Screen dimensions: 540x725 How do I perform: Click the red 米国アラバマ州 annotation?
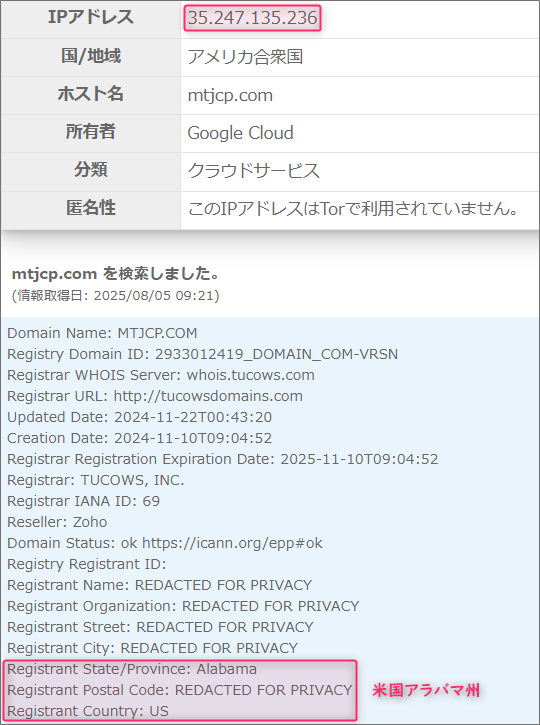tap(426, 690)
